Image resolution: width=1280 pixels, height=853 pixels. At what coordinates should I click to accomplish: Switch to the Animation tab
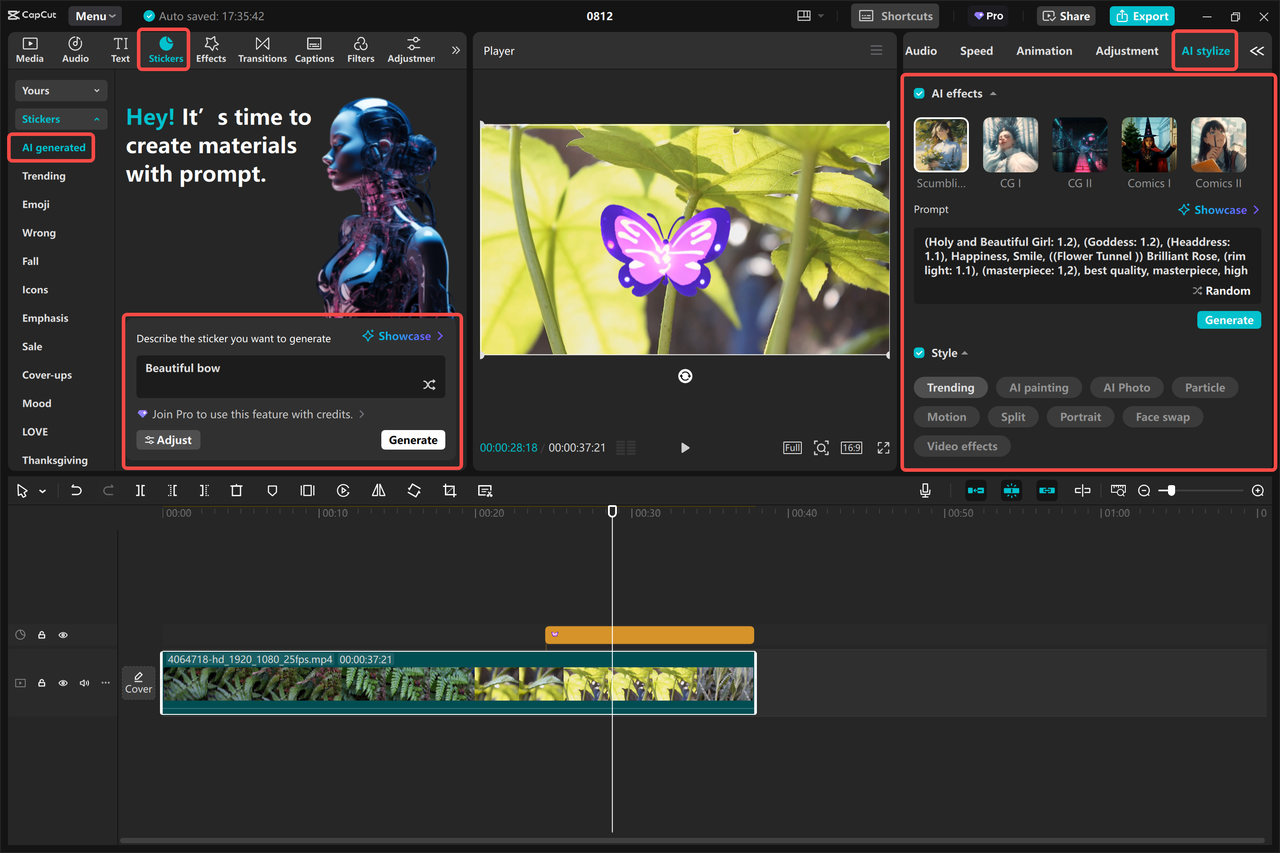[1044, 51]
